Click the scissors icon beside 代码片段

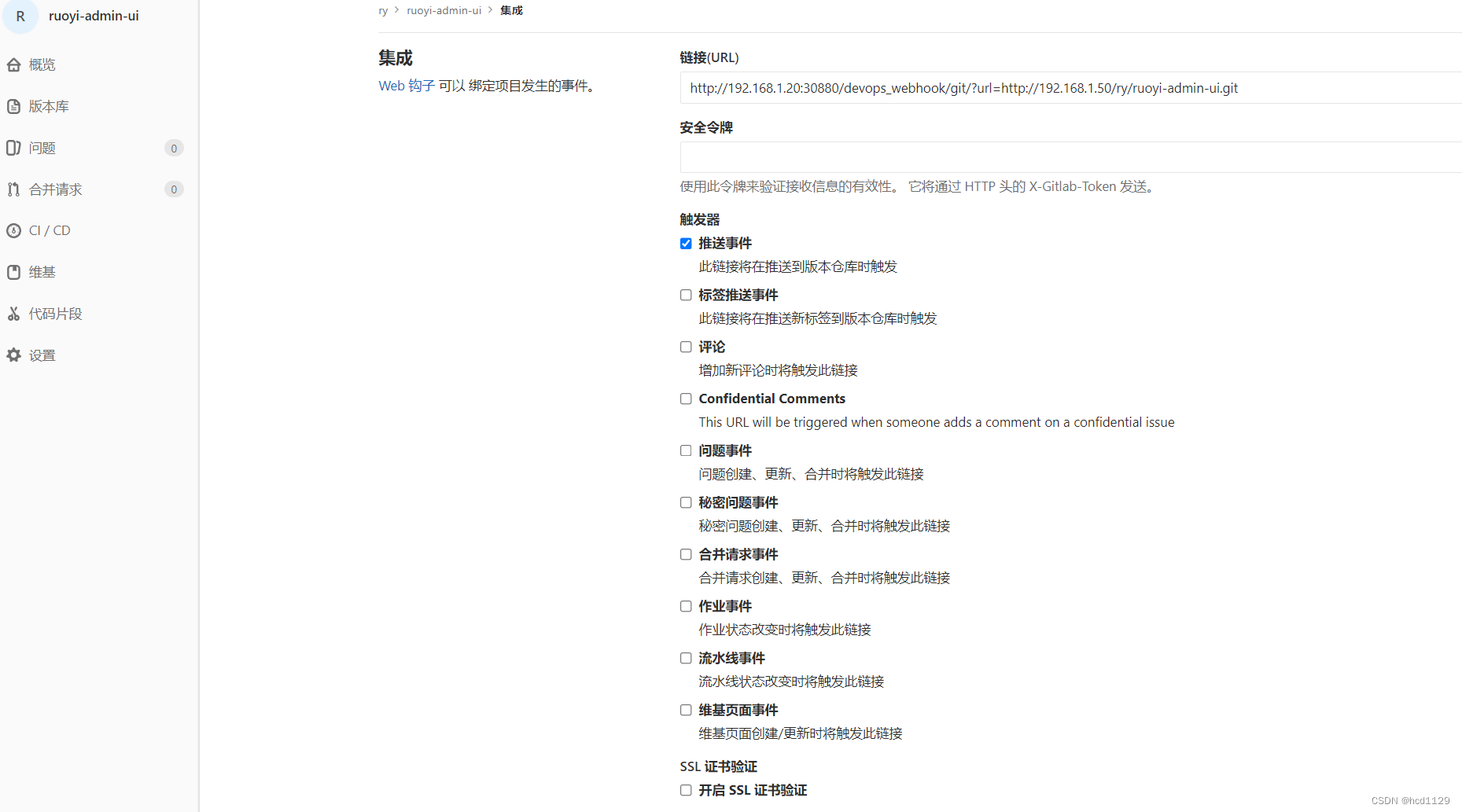click(13, 314)
